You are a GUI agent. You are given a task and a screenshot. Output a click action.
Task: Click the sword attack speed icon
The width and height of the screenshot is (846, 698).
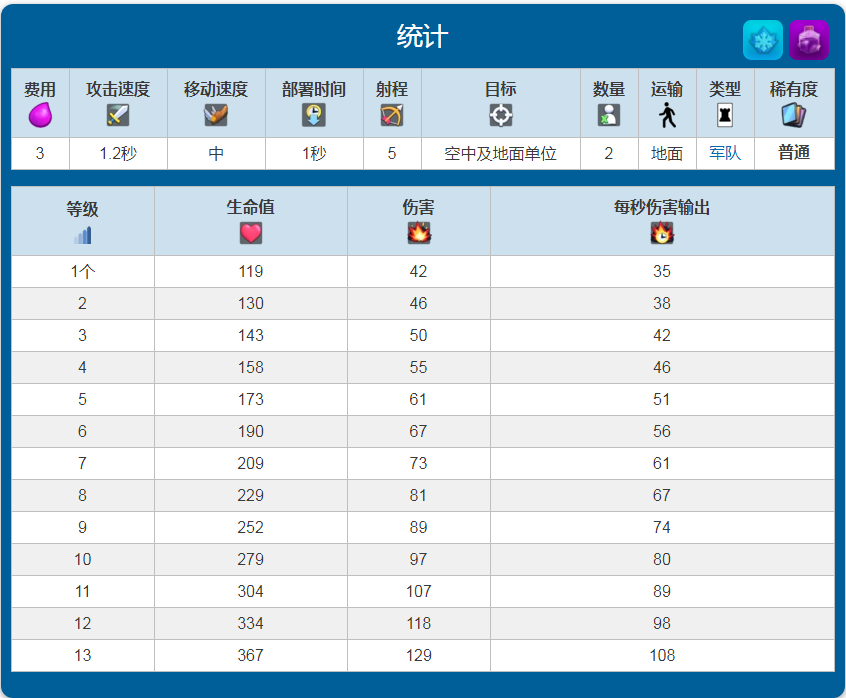[118, 115]
